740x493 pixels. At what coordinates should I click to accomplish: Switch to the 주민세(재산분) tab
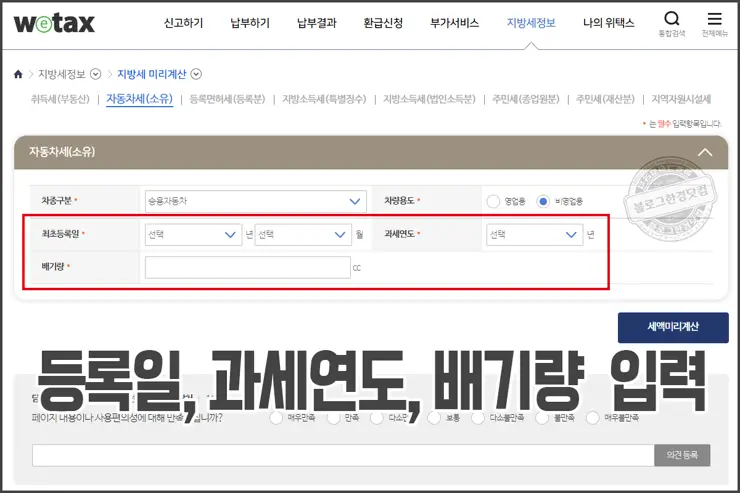pos(605,99)
